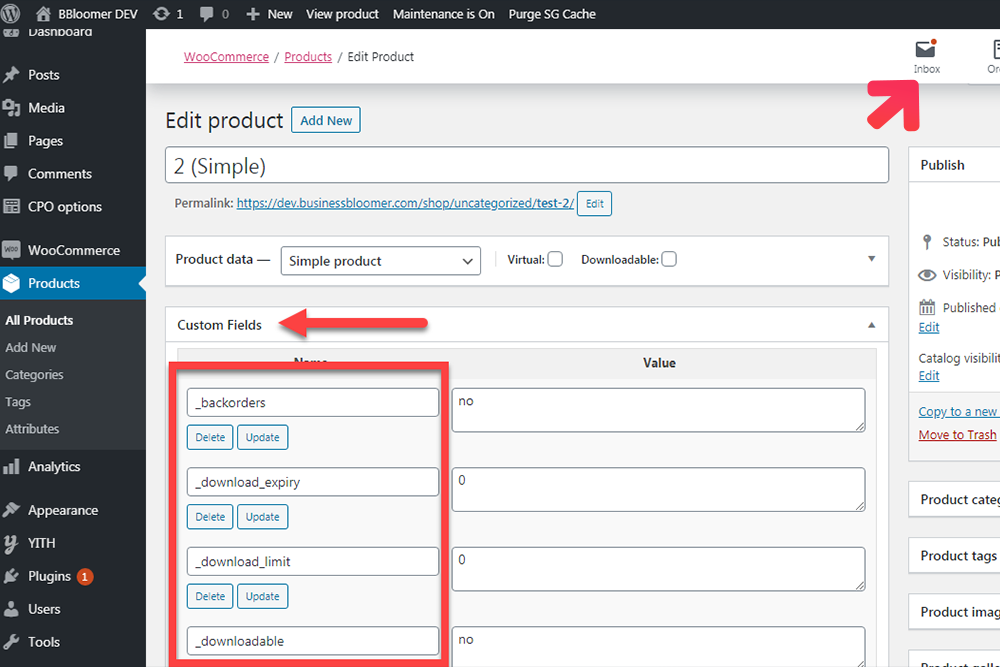Click the _backorders value textarea

click(658, 410)
